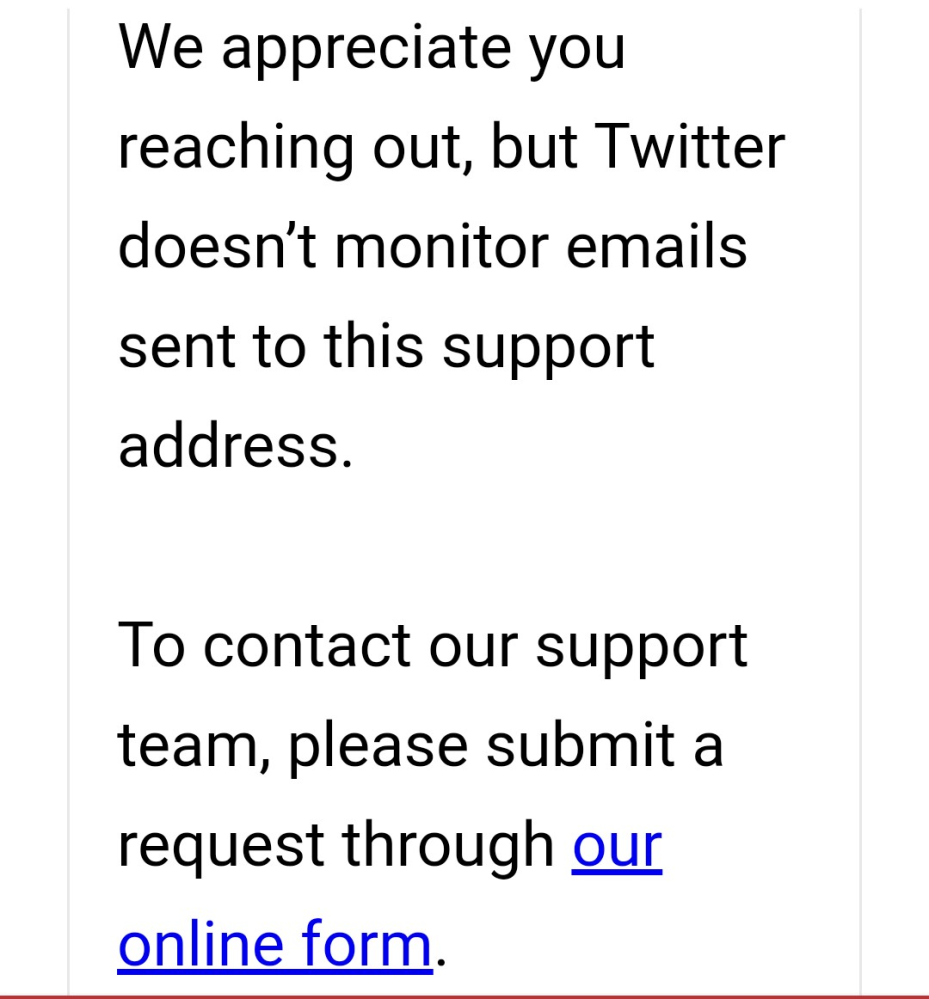Click the word "contact" in second paragraph
This screenshot has height=999, width=929.
[307, 646]
